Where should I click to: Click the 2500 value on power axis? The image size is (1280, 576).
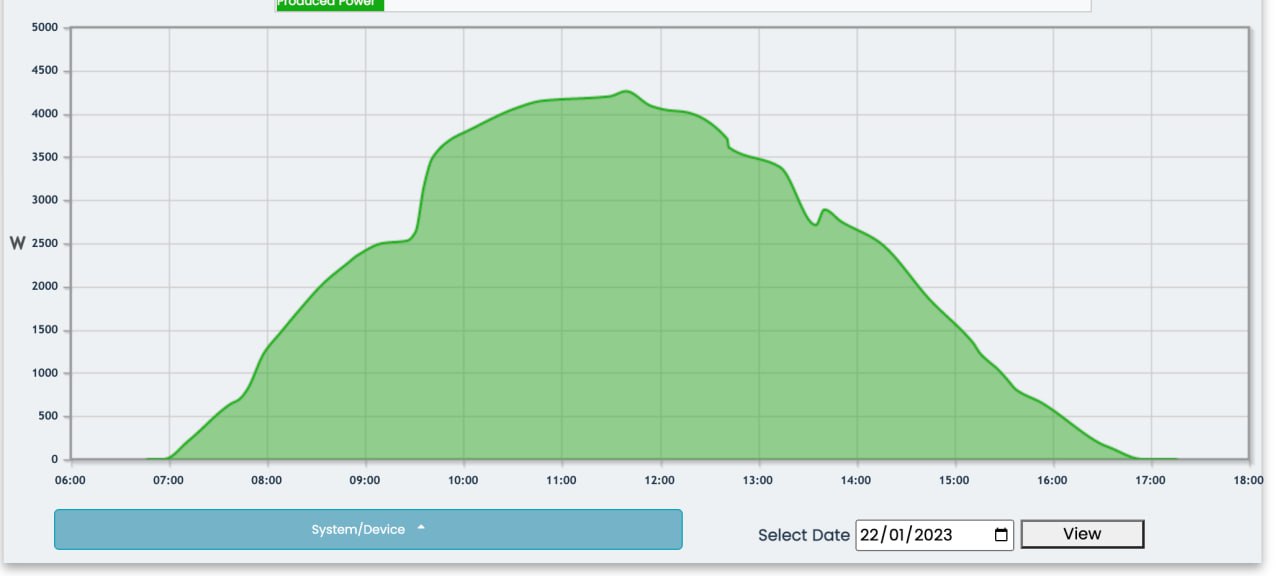click(44, 244)
